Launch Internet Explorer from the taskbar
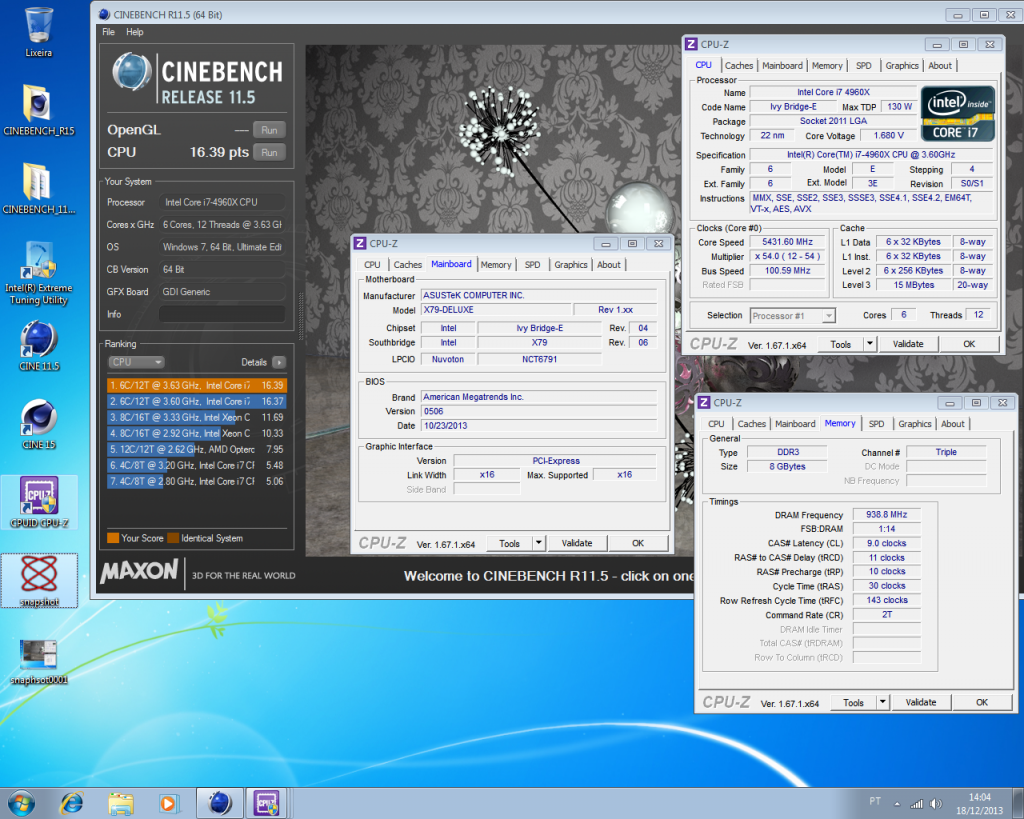The image size is (1024, 819). point(72,803)
